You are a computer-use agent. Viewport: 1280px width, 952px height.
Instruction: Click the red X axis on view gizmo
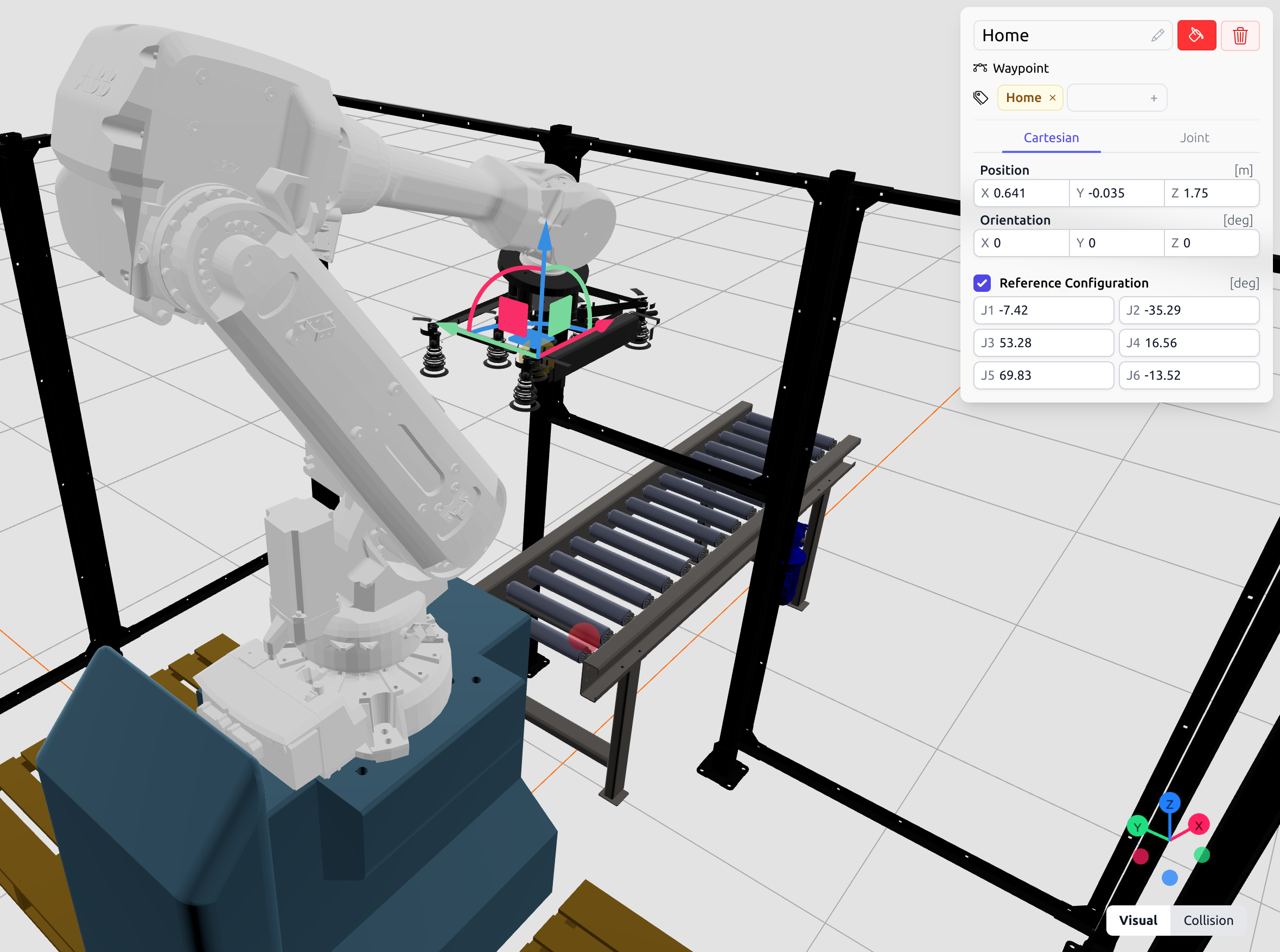(1198, 825)
